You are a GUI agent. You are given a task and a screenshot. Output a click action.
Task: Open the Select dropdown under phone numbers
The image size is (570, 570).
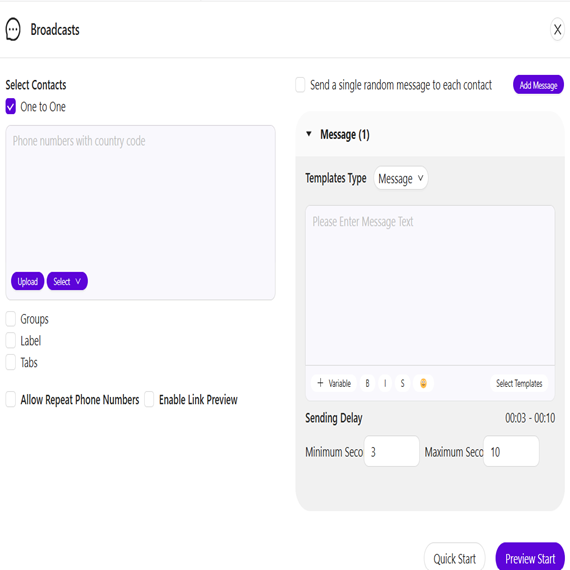pyautogui.click(x=67, y=281)
